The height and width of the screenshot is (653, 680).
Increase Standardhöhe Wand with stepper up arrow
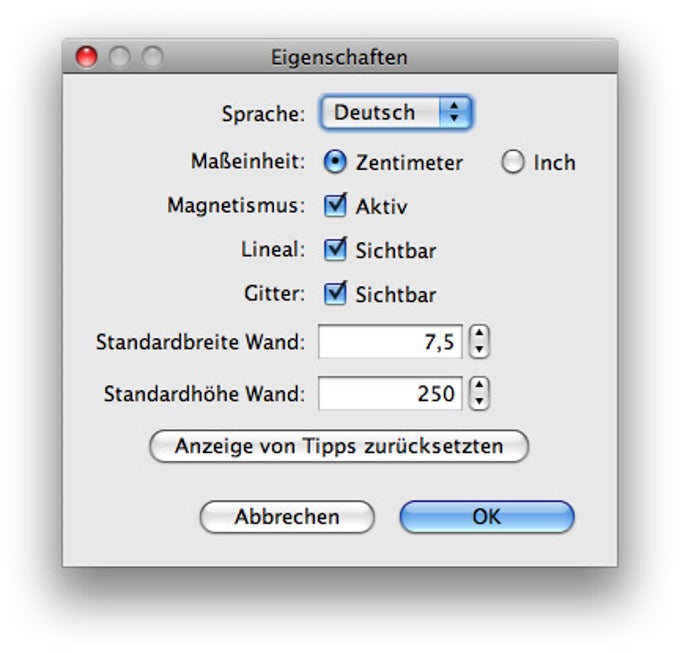tap(480, 385)
